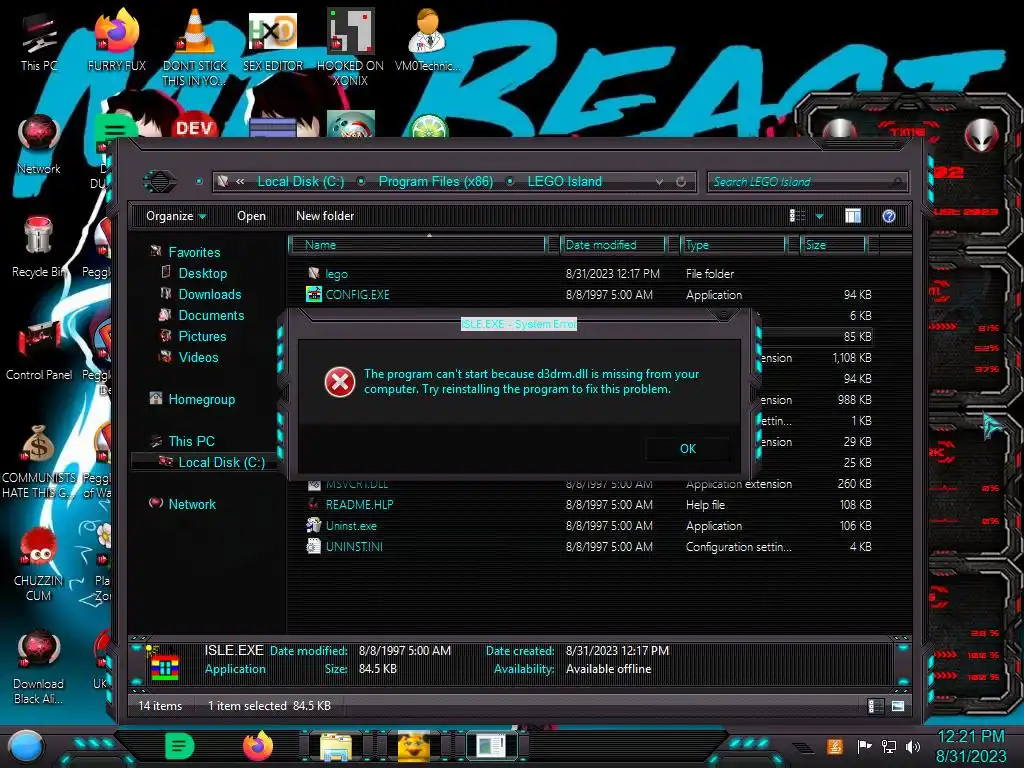Expand the view options dropdown arrow
The image size is (1024, 768).
click(820, 216)
